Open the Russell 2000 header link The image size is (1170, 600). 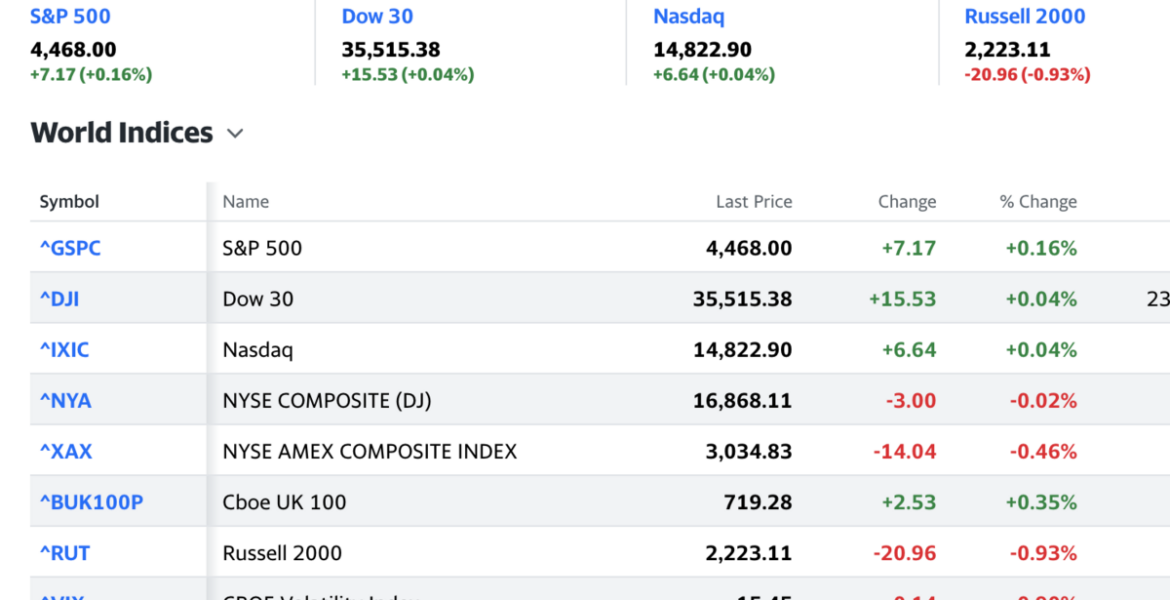[1024, 17]
